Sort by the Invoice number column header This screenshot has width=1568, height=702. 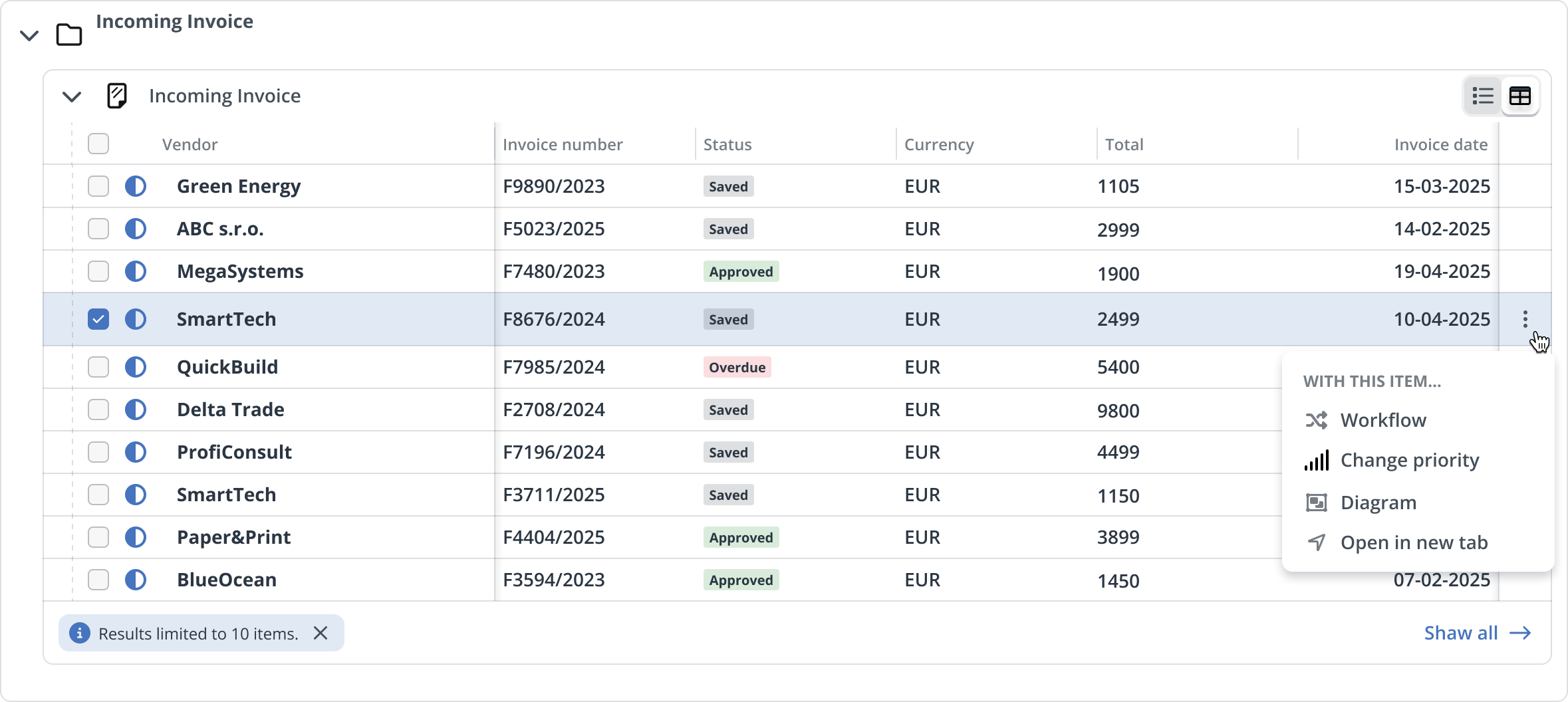563,144
